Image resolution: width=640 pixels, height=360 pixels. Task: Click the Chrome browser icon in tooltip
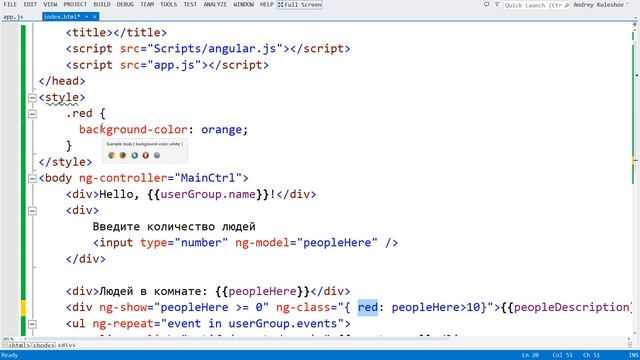click(x=111, y=156)
